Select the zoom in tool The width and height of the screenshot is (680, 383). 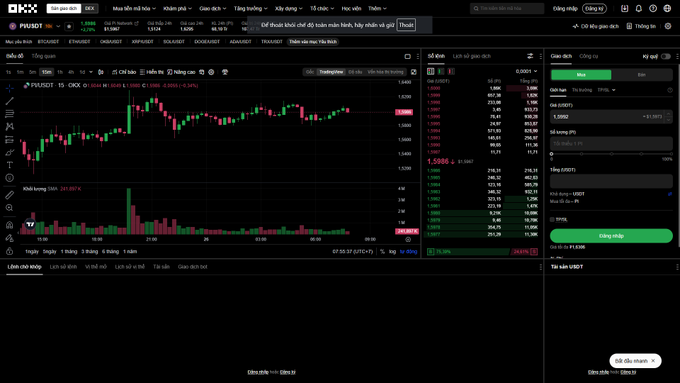point(10,208)
